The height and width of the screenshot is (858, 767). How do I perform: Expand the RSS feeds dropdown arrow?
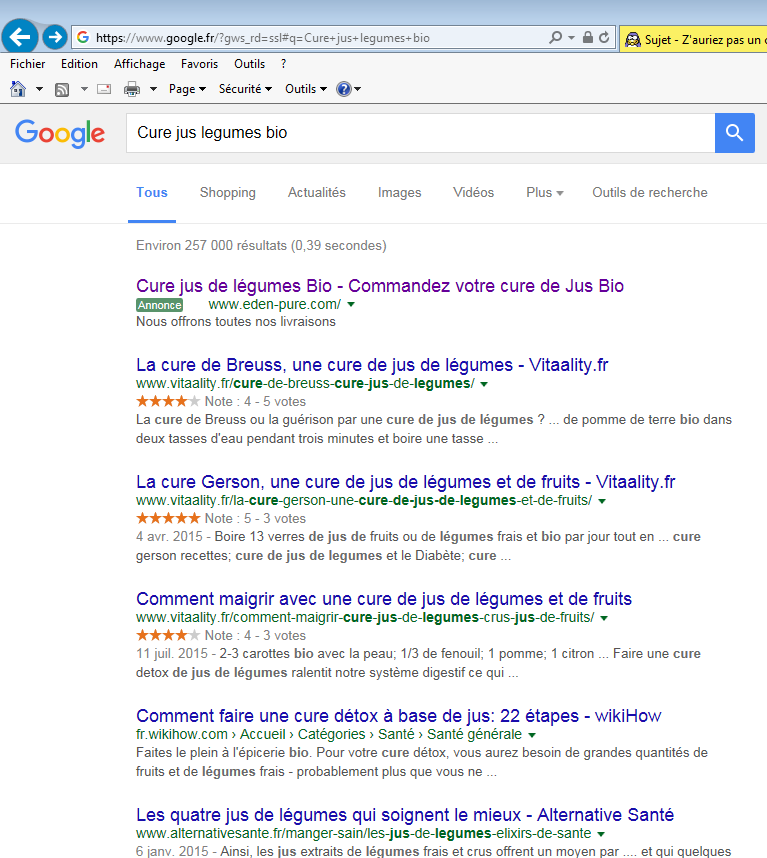[84, 89]
